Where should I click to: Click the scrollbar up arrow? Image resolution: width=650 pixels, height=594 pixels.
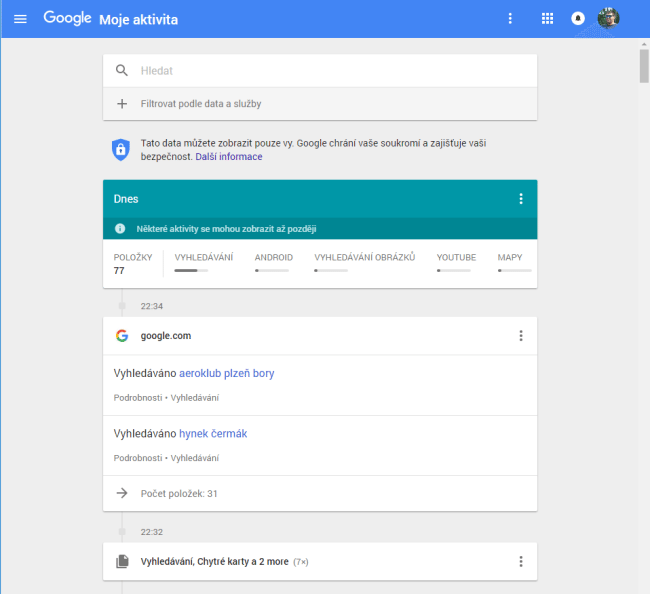click(644, 44)
